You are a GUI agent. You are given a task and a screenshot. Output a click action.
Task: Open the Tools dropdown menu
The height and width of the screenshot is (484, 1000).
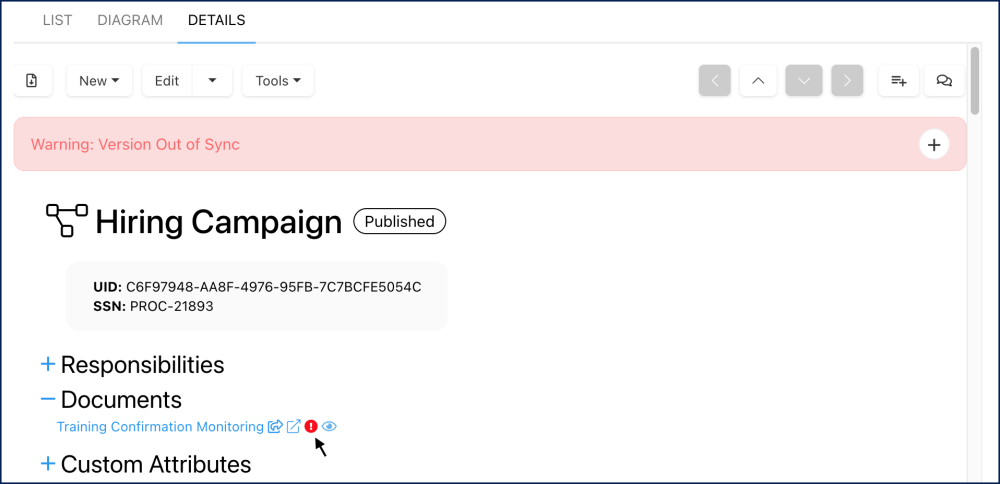[278, 81]
